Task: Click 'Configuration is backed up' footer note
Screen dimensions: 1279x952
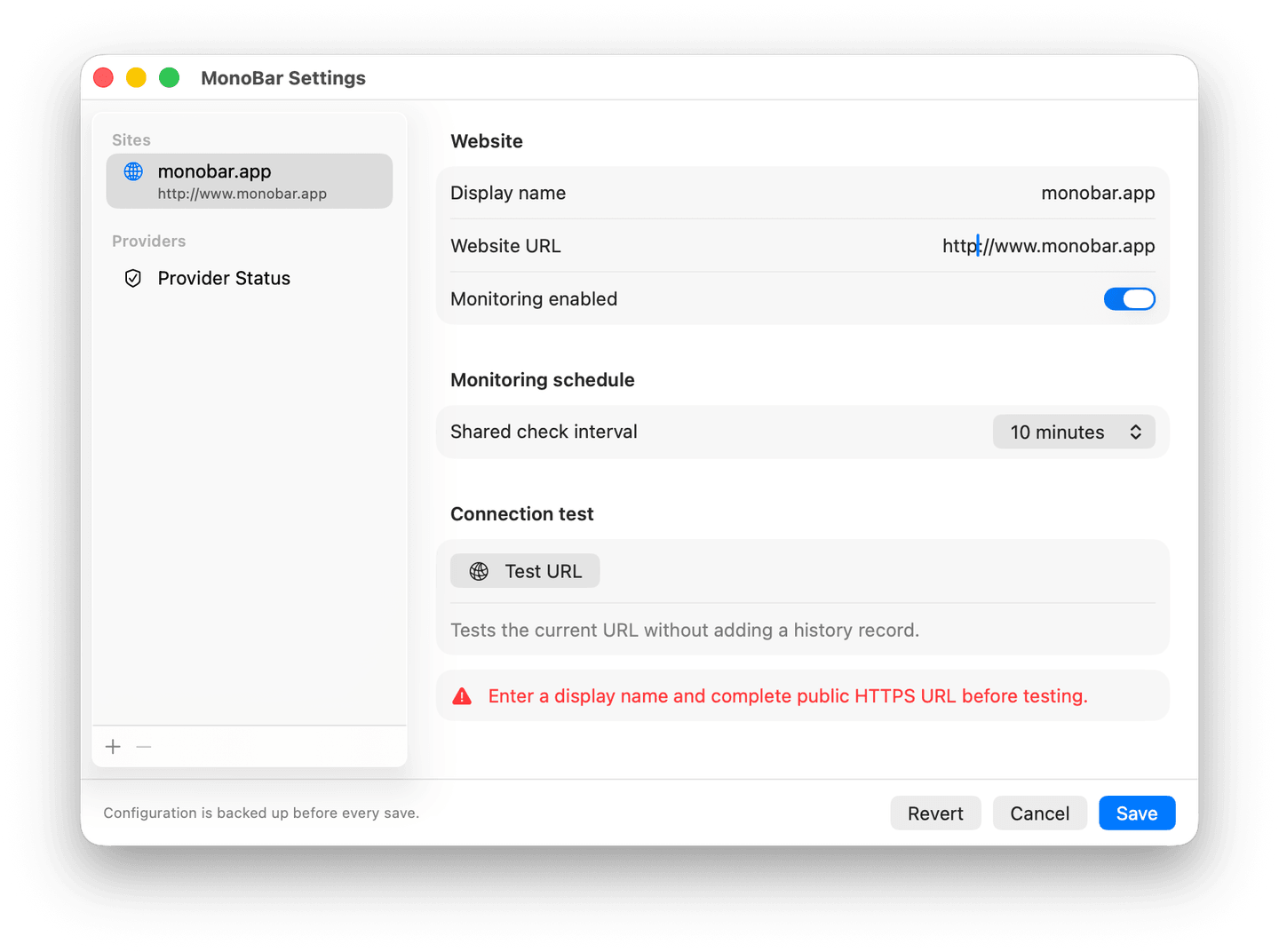Action: point(261,813)
